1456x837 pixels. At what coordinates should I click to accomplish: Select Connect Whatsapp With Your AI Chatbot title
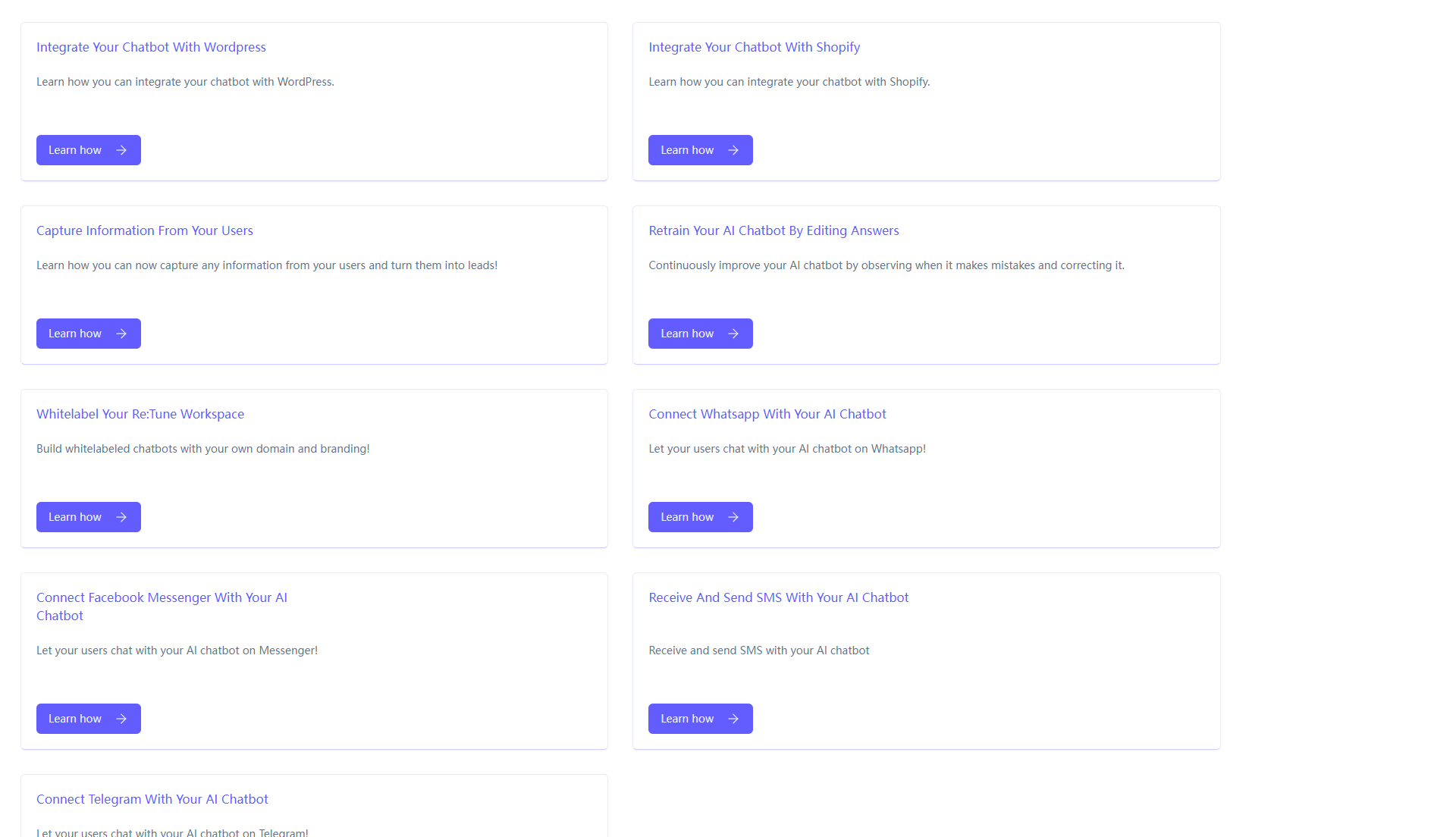click(x=767, y=414)
